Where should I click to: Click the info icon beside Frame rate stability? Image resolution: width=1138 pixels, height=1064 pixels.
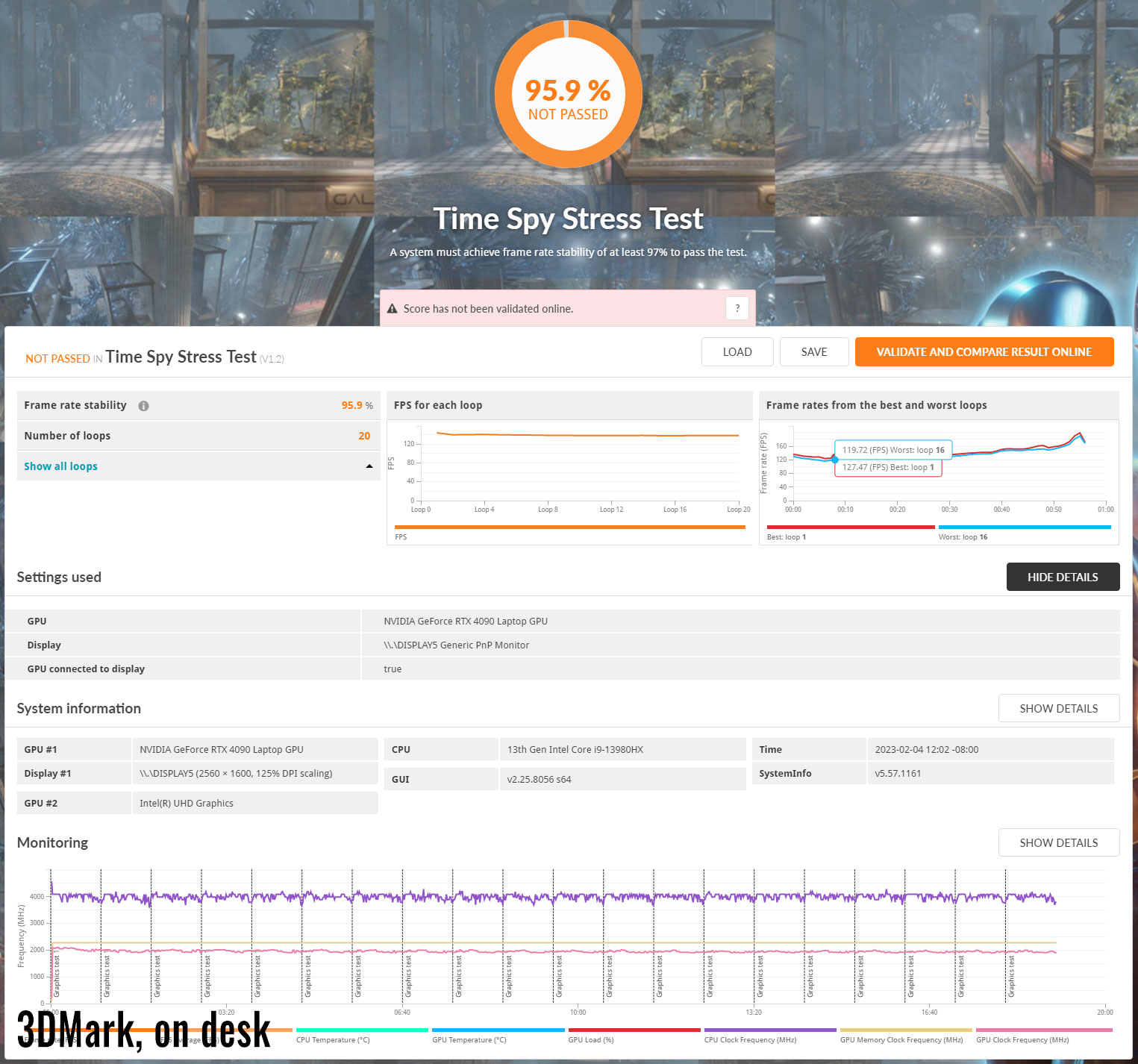pos(143,406)
